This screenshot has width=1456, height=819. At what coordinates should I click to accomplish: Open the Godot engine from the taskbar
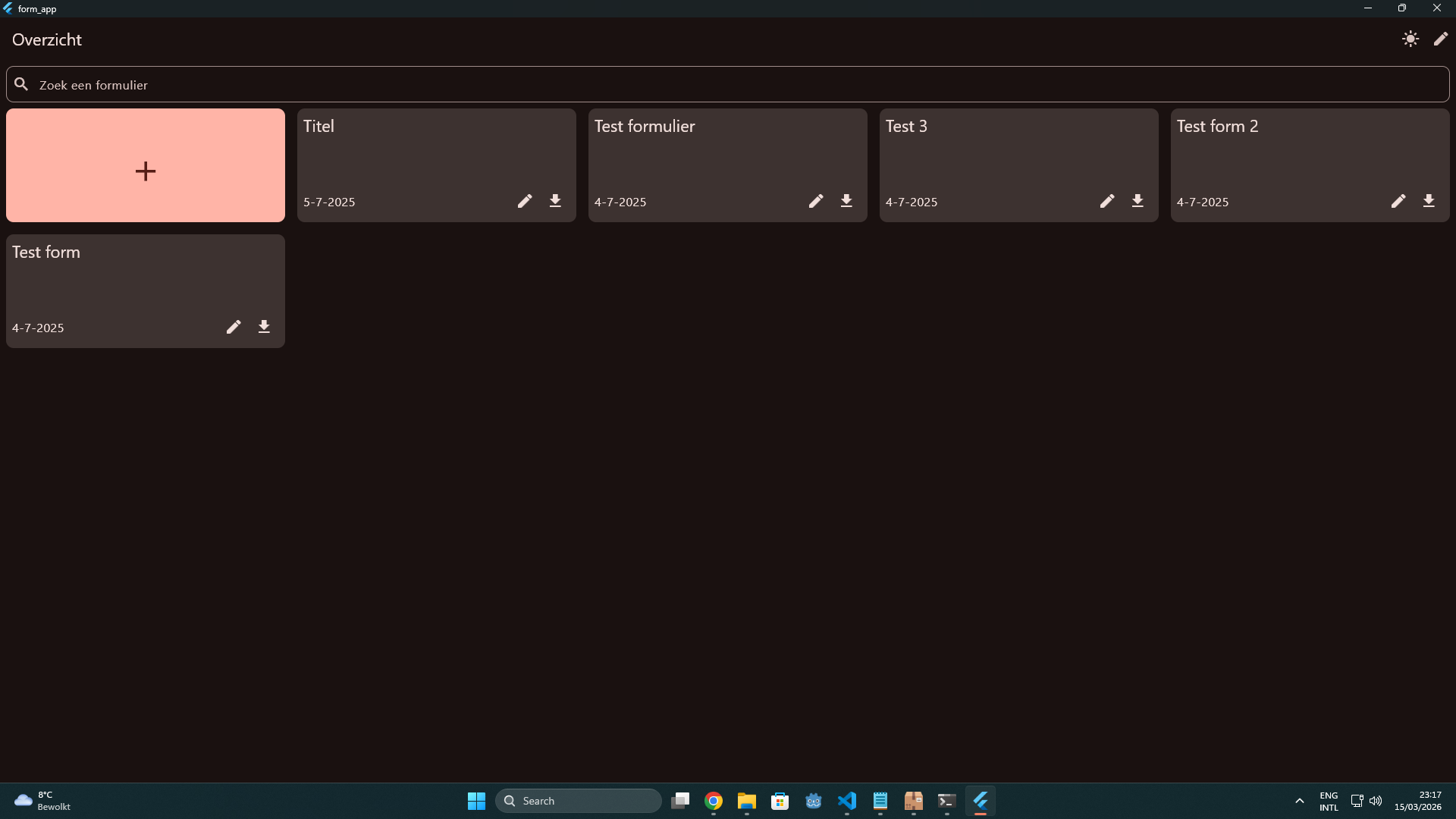814,801
